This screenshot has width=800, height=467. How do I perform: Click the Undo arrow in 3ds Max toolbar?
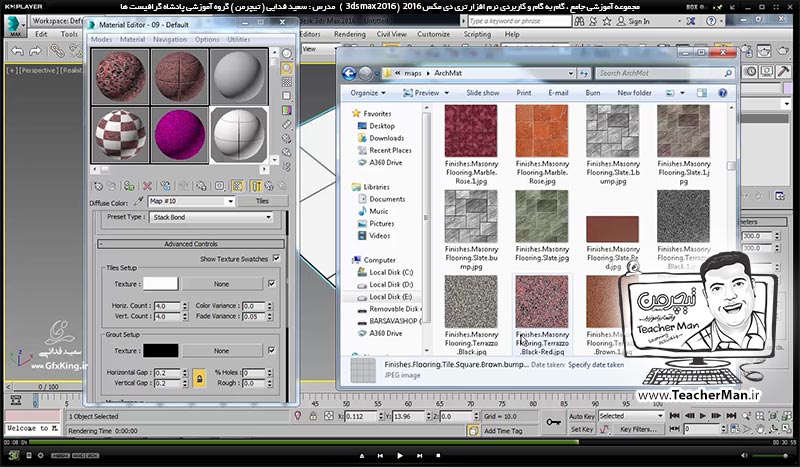[x=17, y=51]
